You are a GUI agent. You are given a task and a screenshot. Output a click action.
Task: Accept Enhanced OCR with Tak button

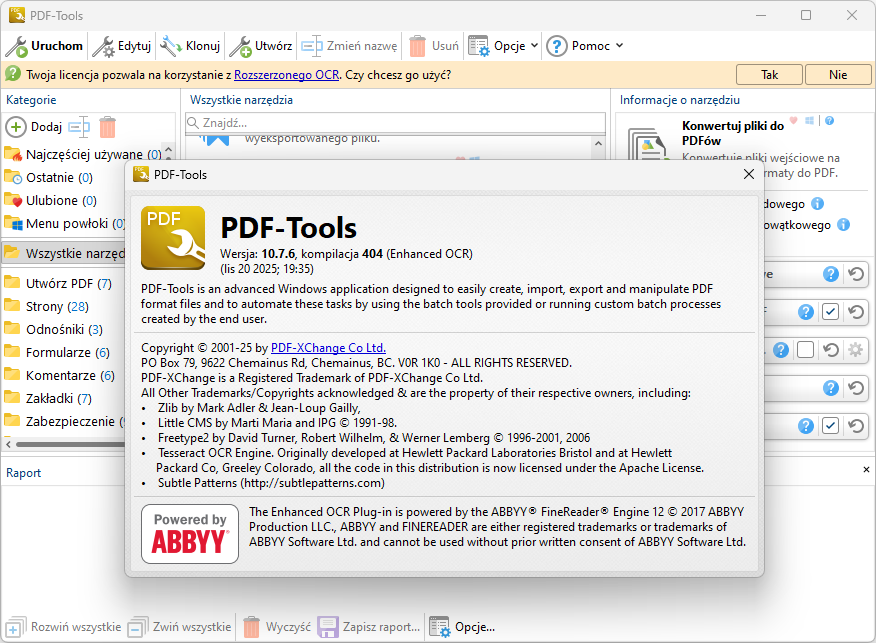click(769, 75)
